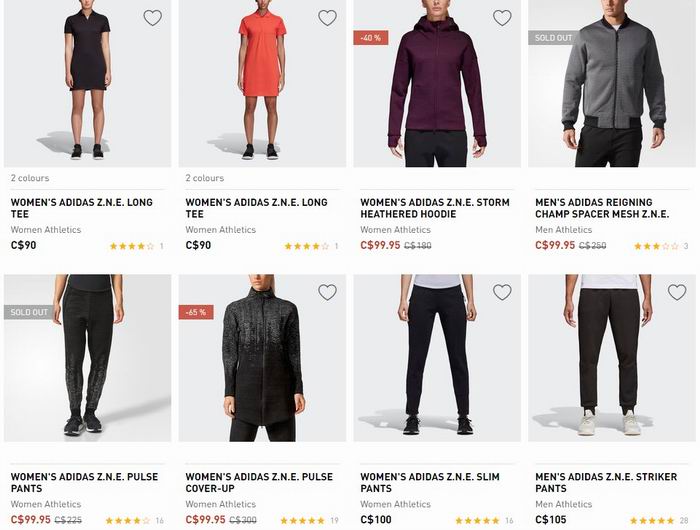View the red Long Tee product image
The width and height of the screenshot is (700, 530).
click(262, 83)
